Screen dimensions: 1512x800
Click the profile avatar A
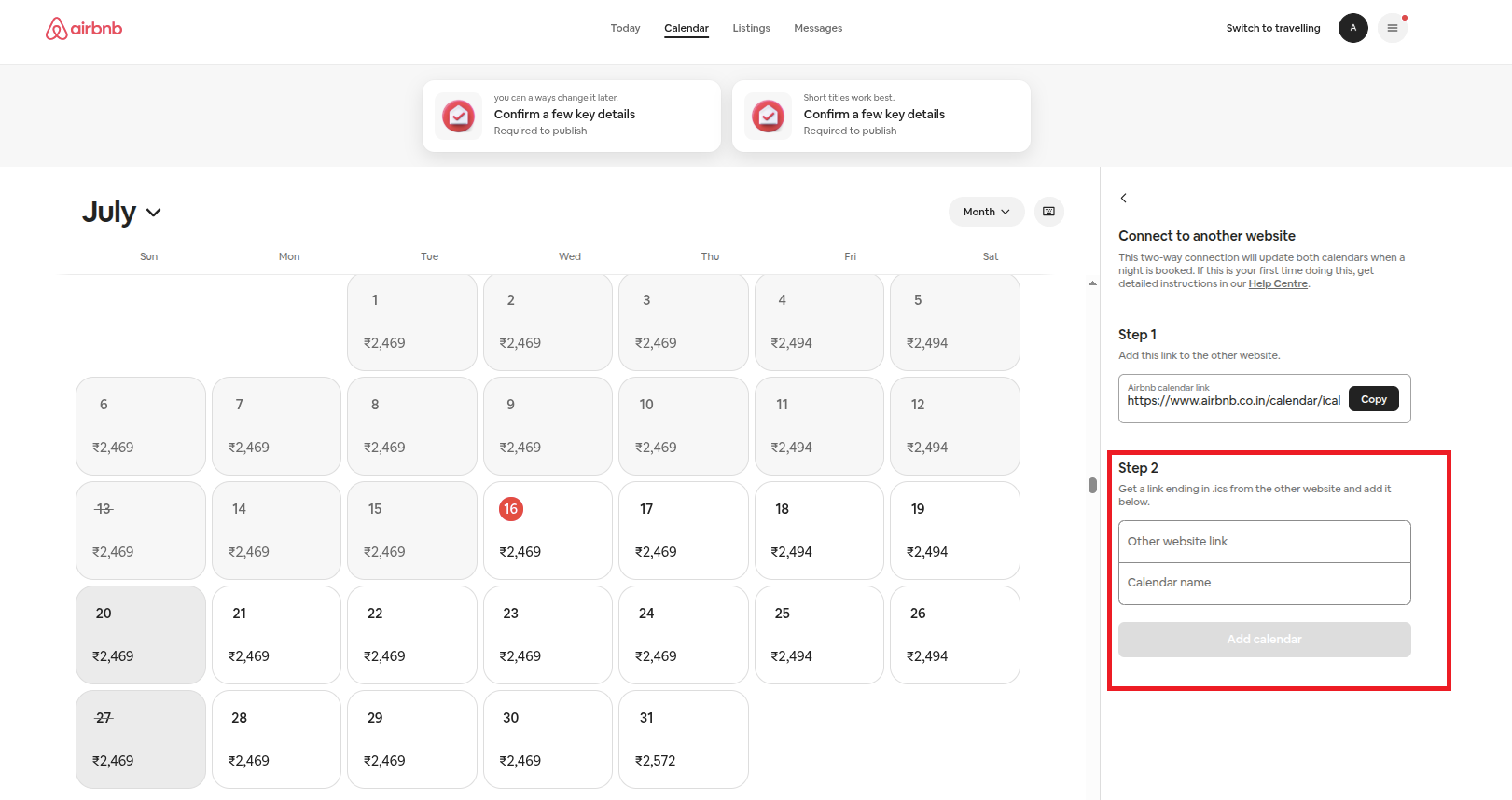[1352, 28]
